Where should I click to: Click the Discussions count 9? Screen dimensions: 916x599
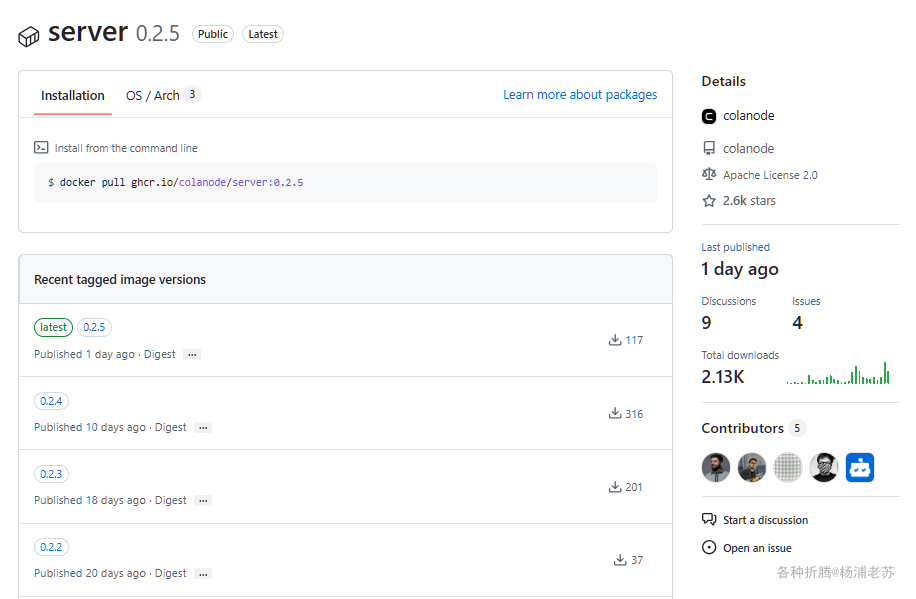coord(706,323)
